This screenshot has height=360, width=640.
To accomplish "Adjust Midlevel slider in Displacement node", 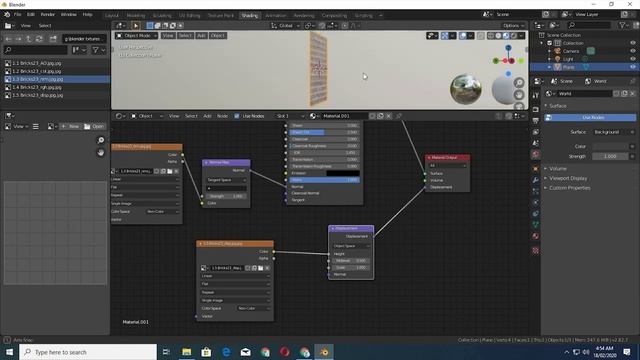I will click(351, 260).
